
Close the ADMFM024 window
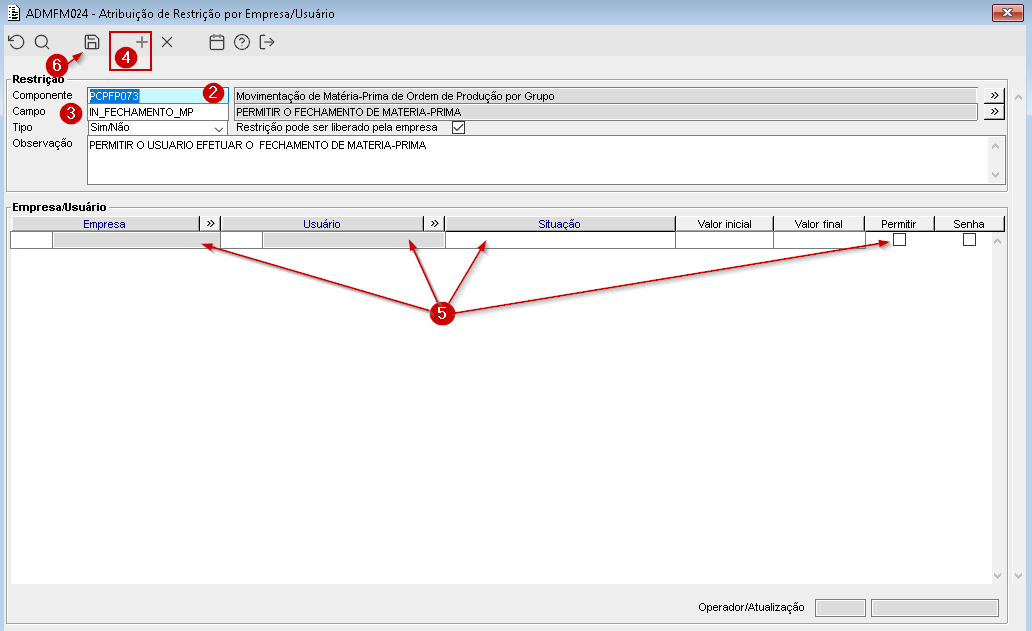[1007, 13]
